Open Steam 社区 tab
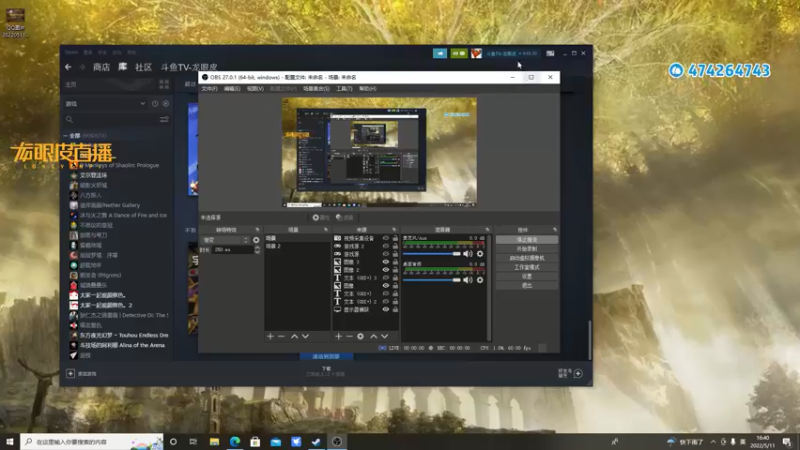Screen dimensions: 800x450 click(143, 67)
